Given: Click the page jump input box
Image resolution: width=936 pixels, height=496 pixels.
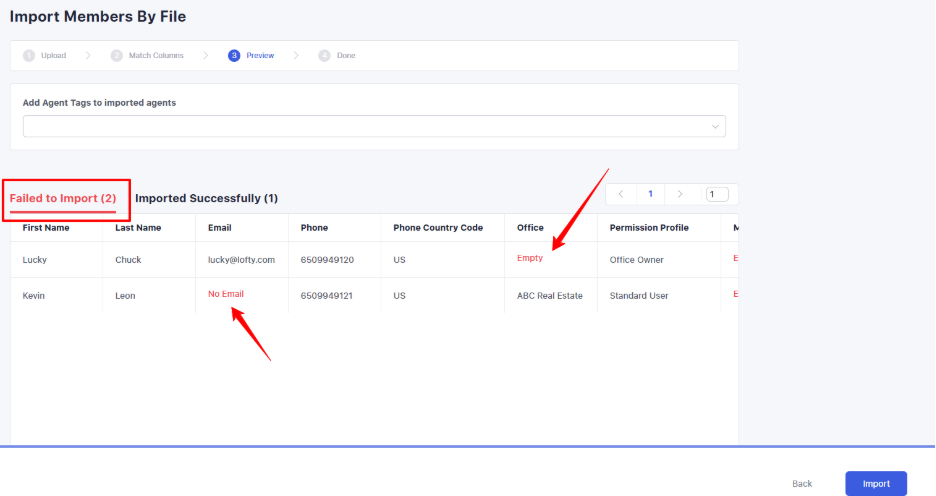Looking at the screenshot, I should tap(717, 194).
